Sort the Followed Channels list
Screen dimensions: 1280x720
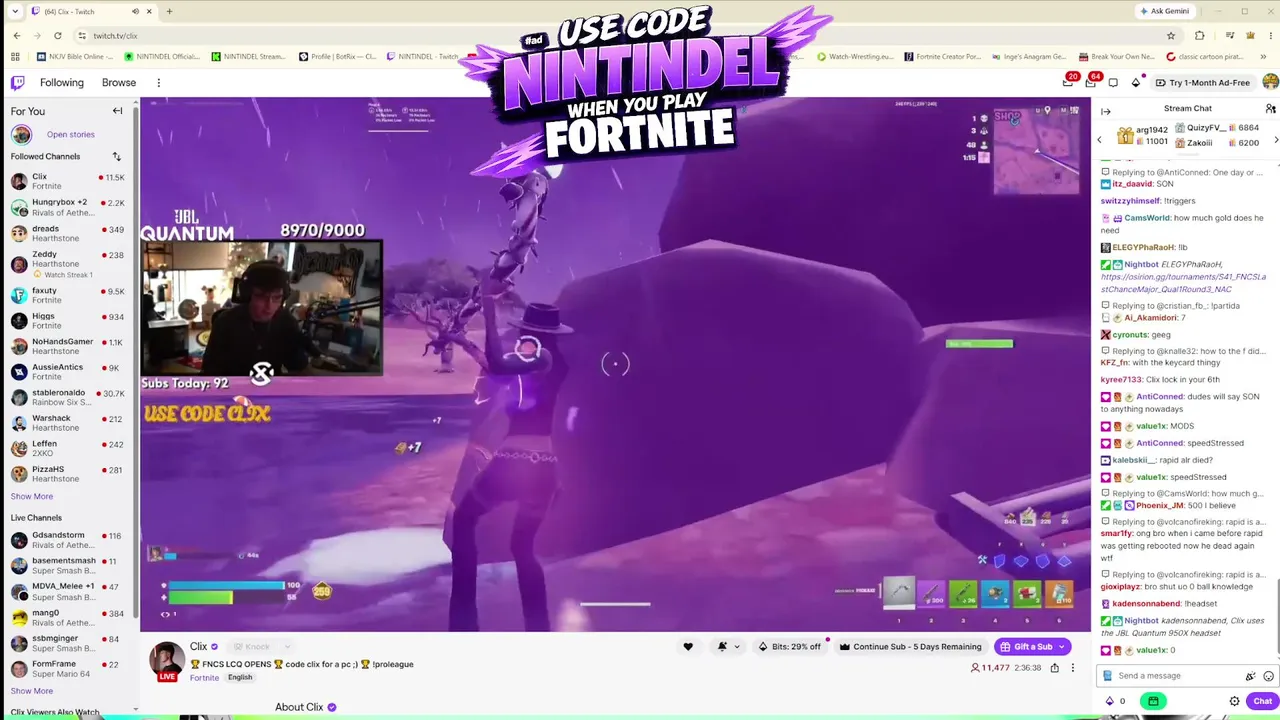click(x=116, y=157)
